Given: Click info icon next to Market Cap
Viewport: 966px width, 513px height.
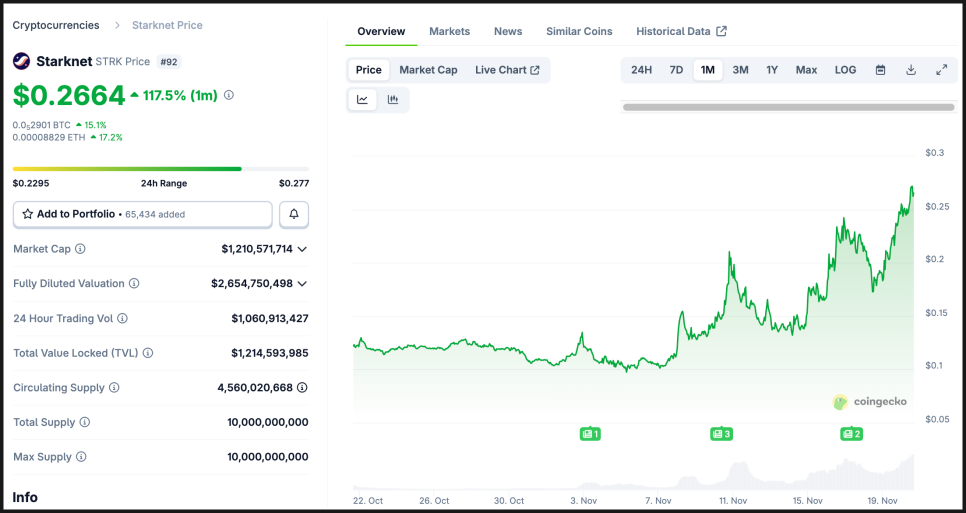Looking at the screenshot, I should click(x=81, y=249).
